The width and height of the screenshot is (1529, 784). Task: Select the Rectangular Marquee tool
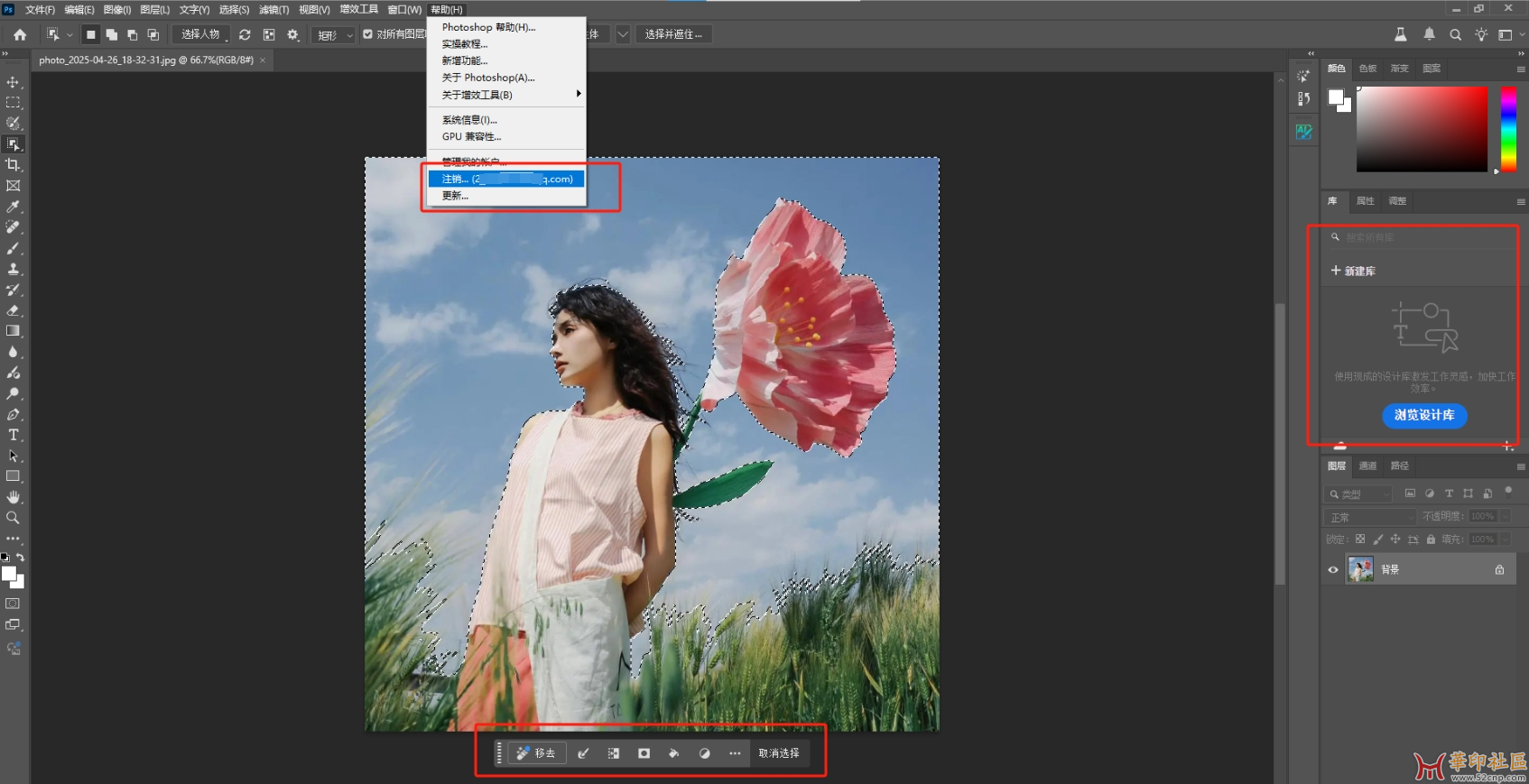(13, 103)
